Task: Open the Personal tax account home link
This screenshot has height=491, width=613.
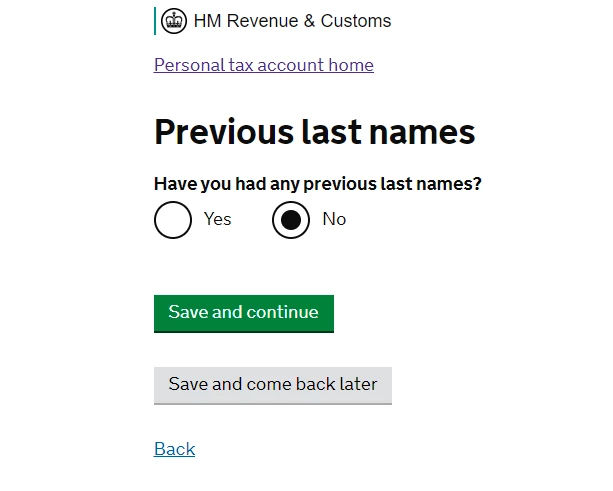Action: pyautogui.click(x=264, y=65)
